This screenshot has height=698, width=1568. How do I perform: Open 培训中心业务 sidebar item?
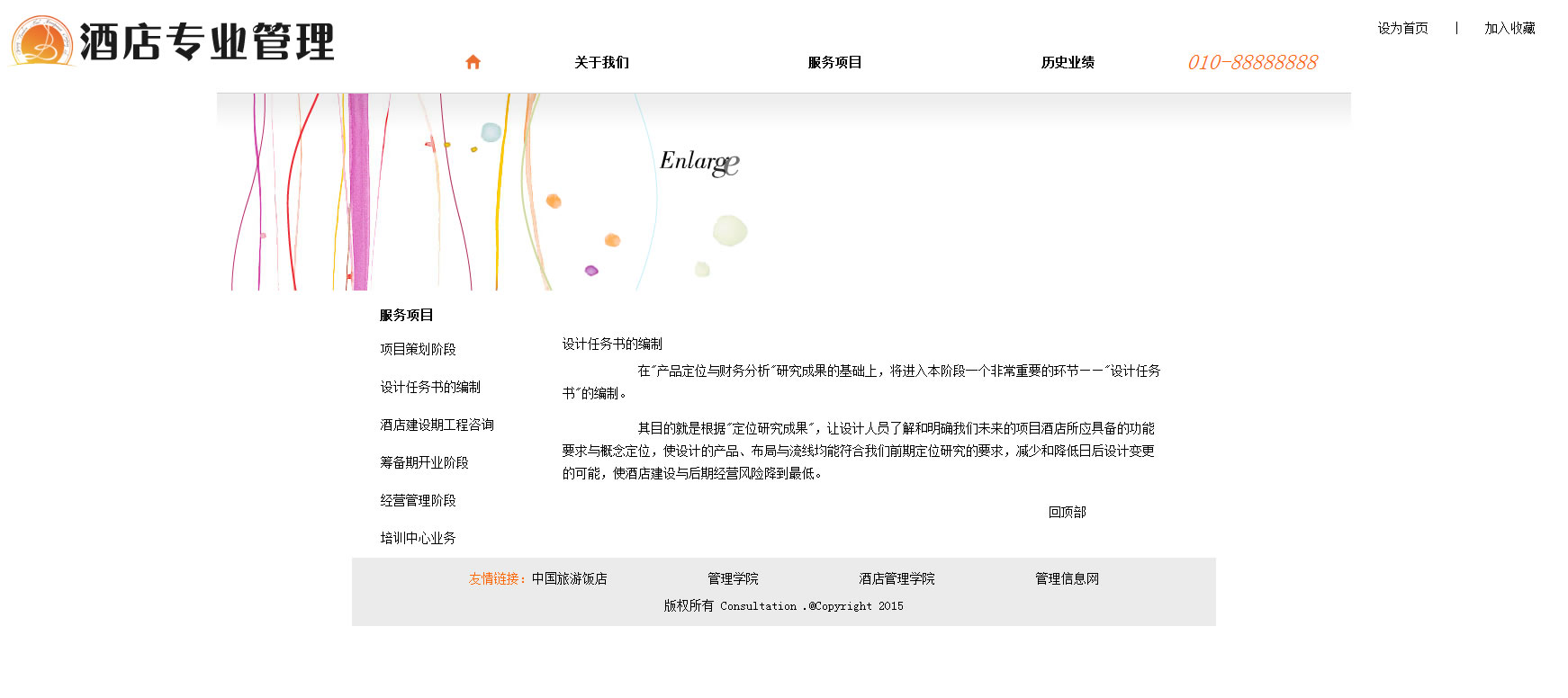tap(418, 538)
